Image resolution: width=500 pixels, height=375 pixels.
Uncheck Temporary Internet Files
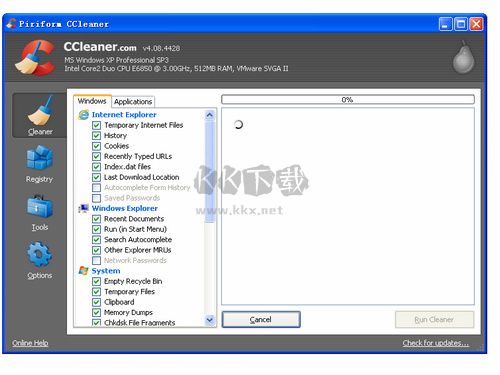pos(96,125)
